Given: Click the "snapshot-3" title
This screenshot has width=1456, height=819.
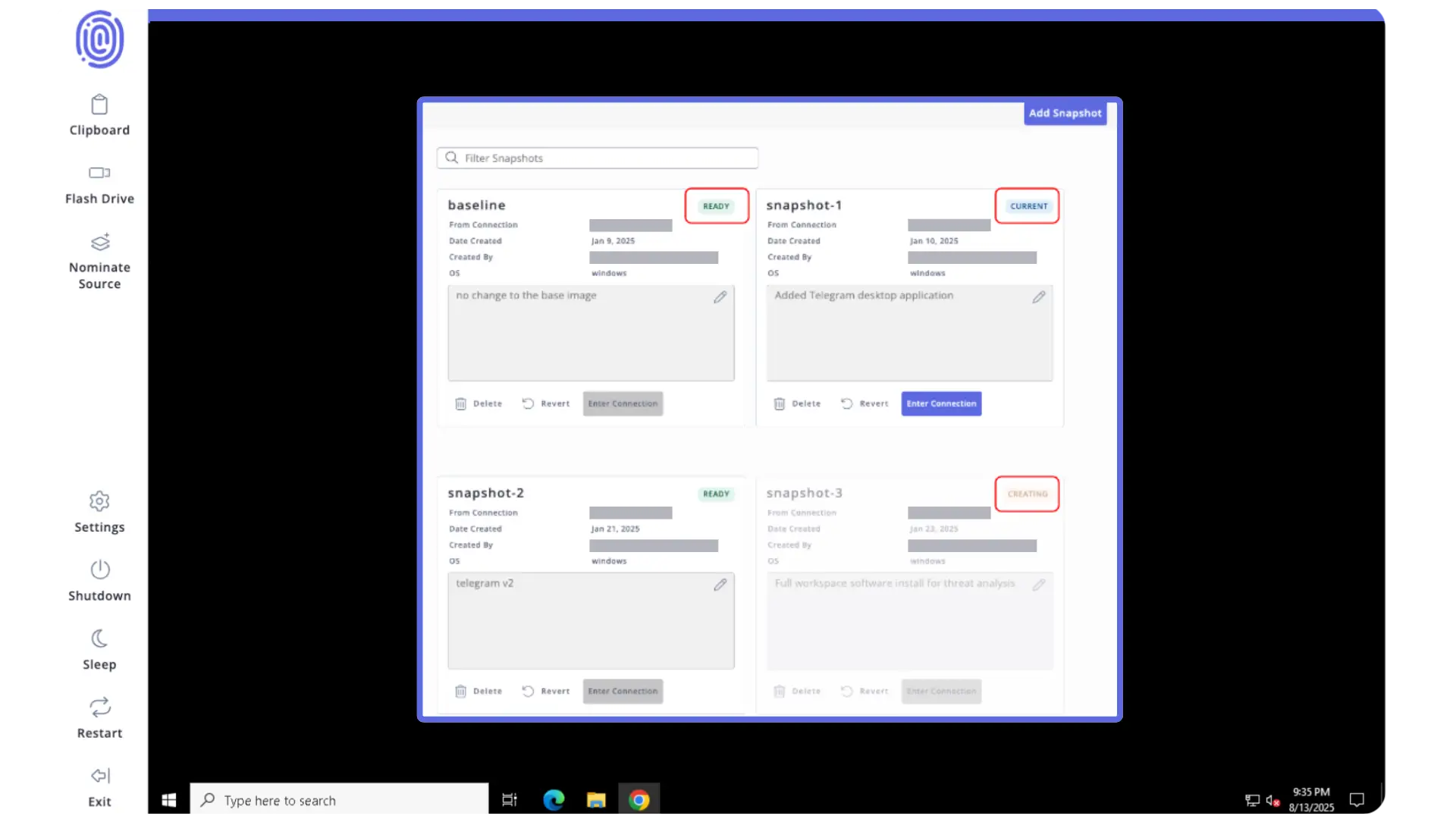Looking at the screenshot, I should [x=804, y=493].
